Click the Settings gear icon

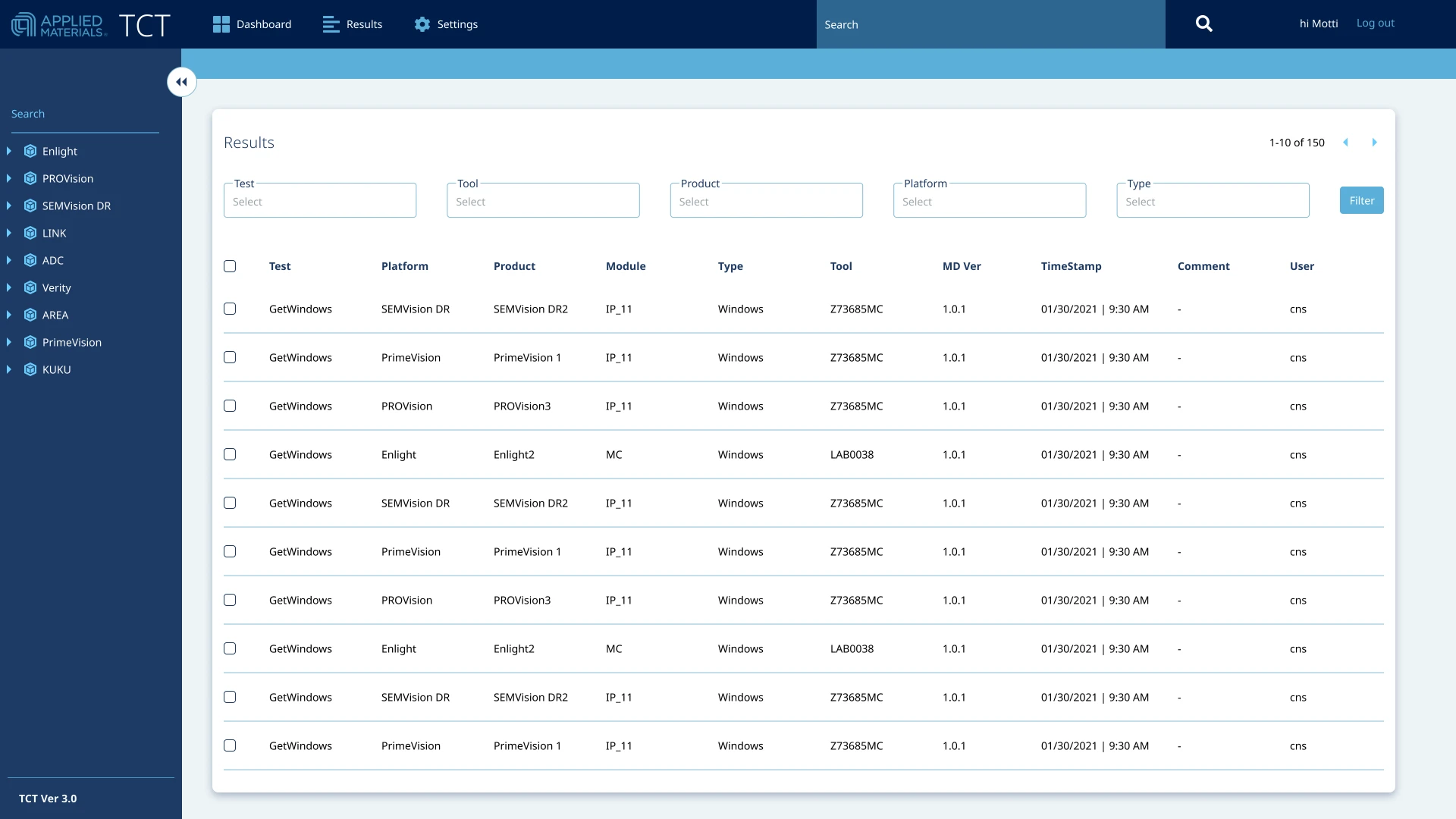422,24
